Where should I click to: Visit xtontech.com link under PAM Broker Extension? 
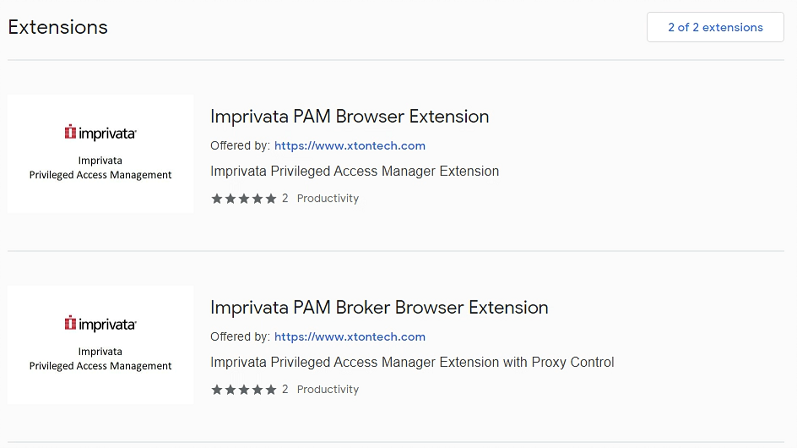point(349,337)
